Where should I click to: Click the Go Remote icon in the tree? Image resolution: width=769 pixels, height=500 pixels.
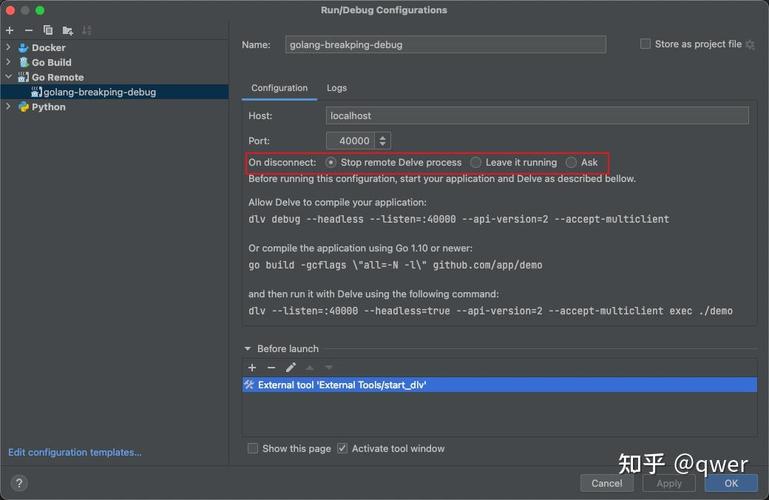click(x=24, y=77)
